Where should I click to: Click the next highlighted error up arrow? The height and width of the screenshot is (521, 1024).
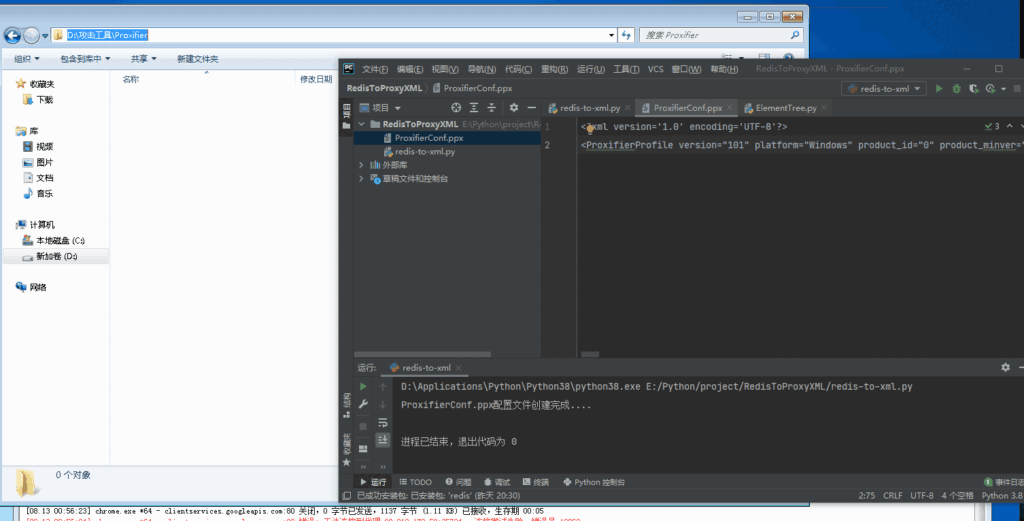(1010, 126)
